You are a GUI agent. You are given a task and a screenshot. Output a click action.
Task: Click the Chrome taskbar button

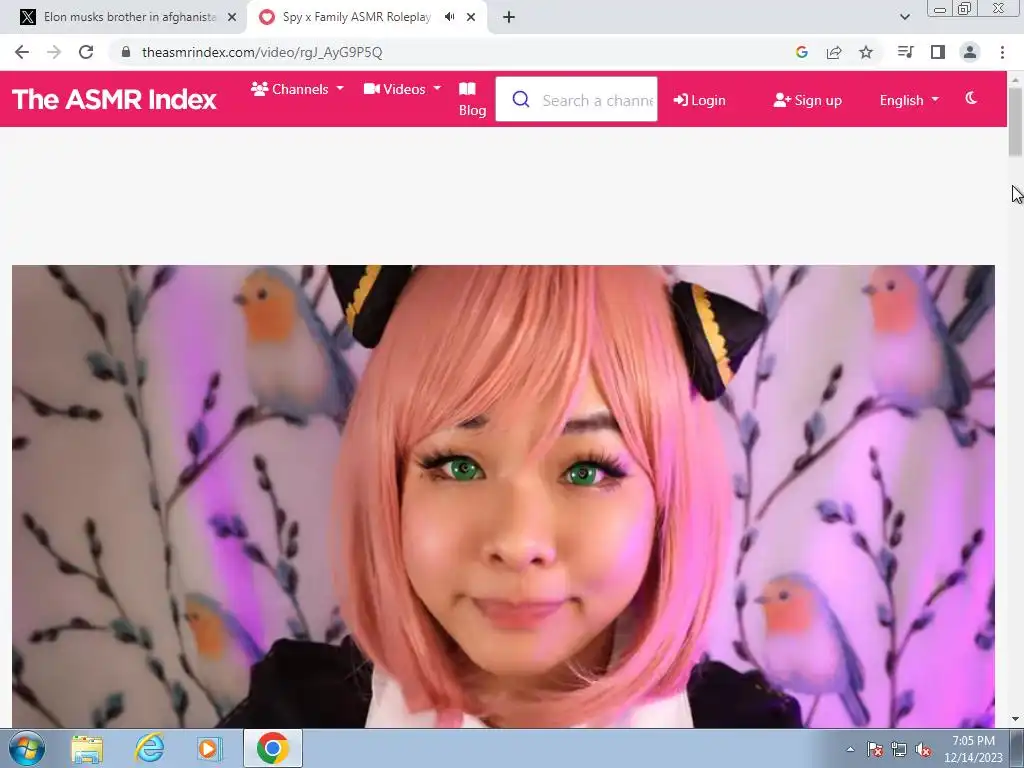click(x=273, y=748)
